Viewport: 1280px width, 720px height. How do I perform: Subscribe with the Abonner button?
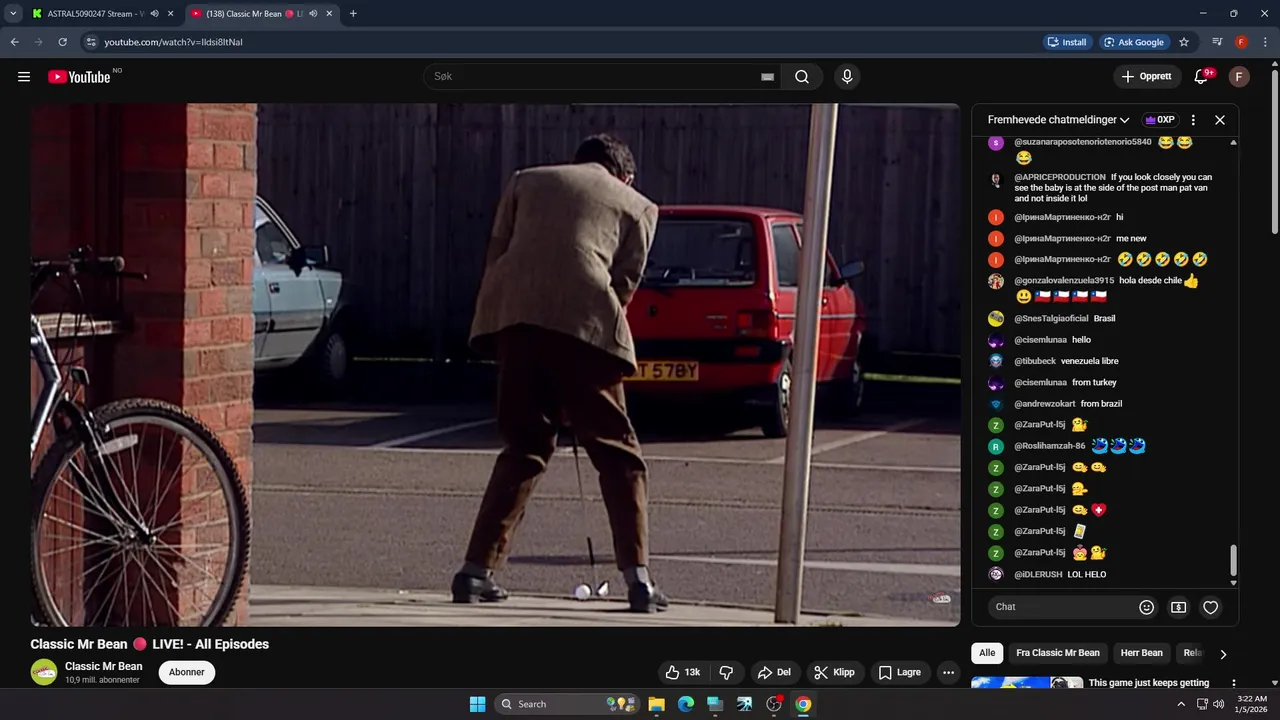point(187,672)
